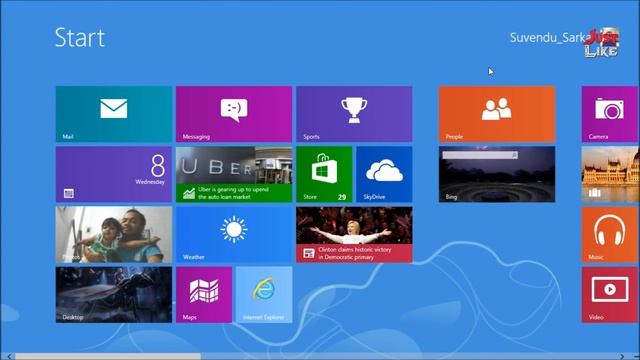Image resolution: width=640 pixels, height=360 pixels.
Task: Open the Messaging tile
Action: click(234, 114)
